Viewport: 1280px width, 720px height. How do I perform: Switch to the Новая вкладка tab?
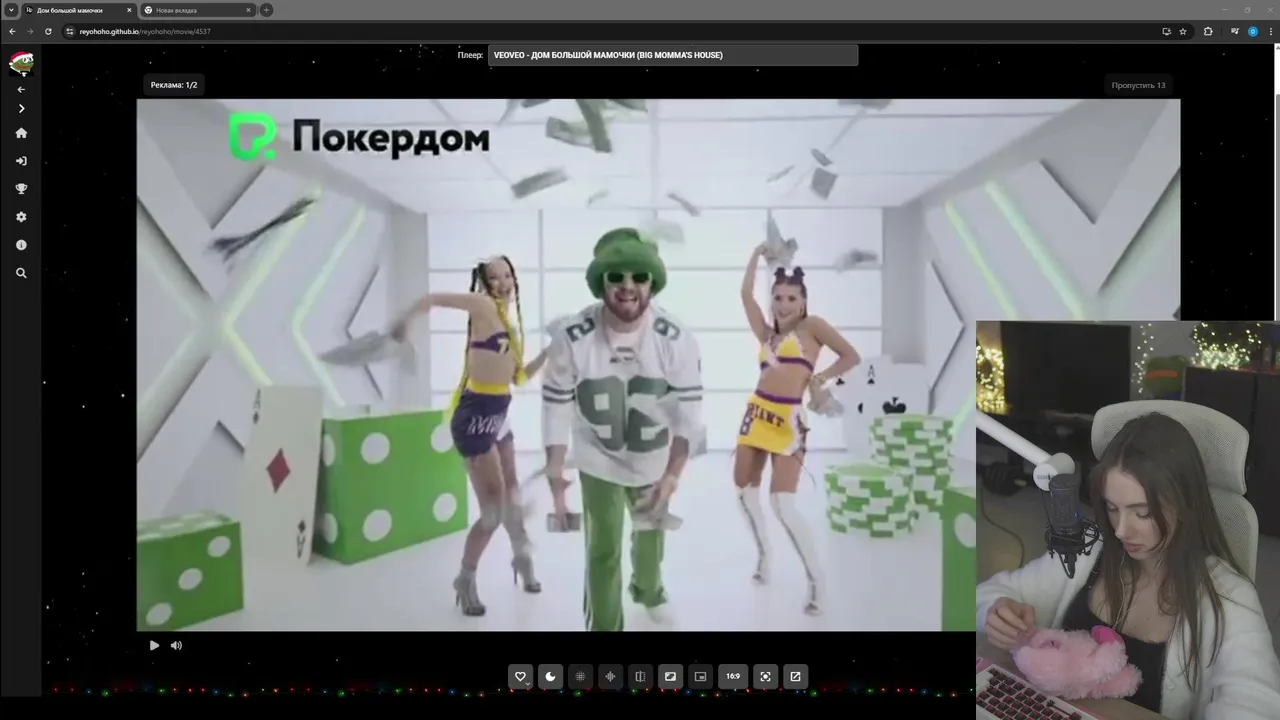198,10
